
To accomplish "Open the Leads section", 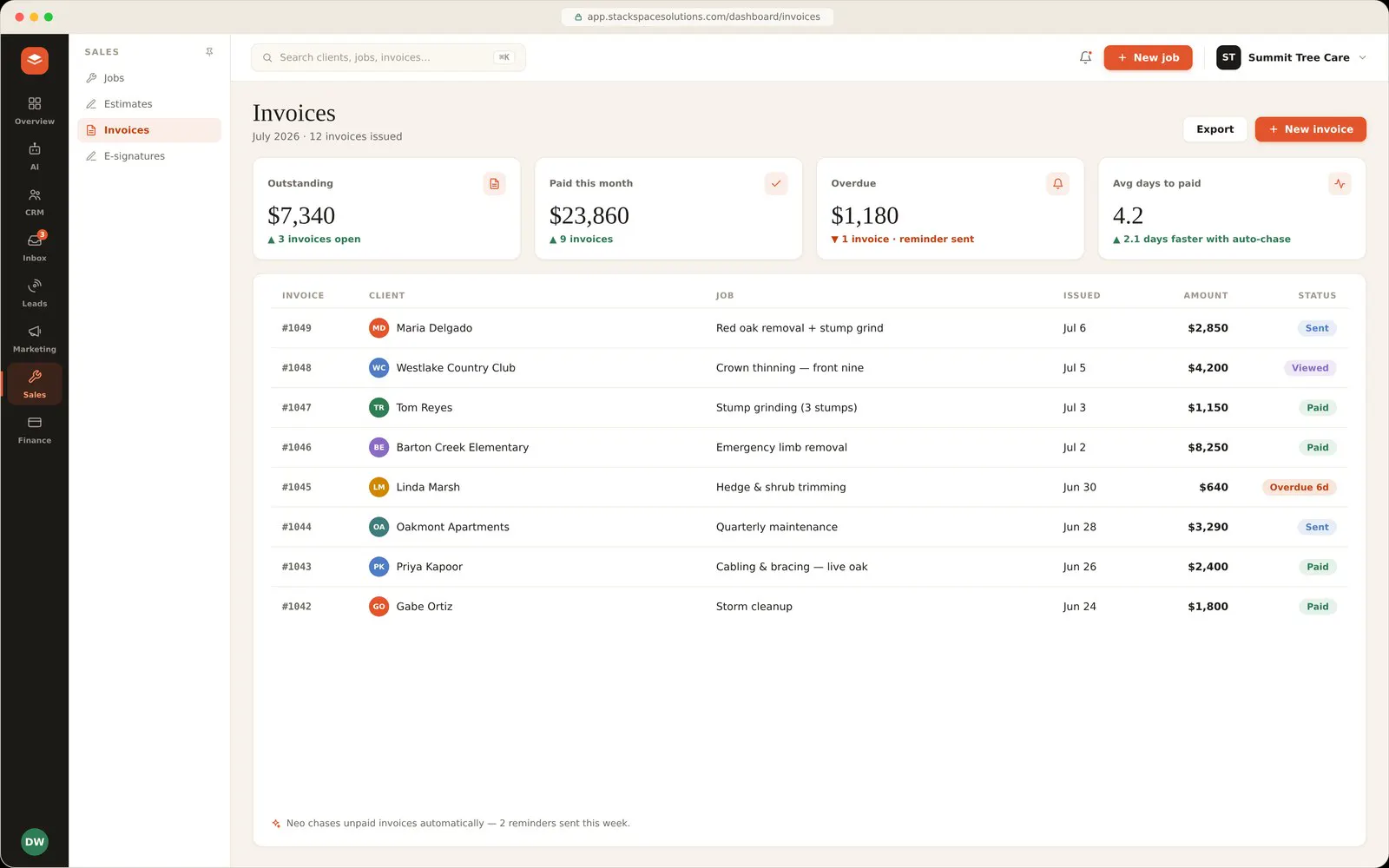I will (x=35, y=293).
